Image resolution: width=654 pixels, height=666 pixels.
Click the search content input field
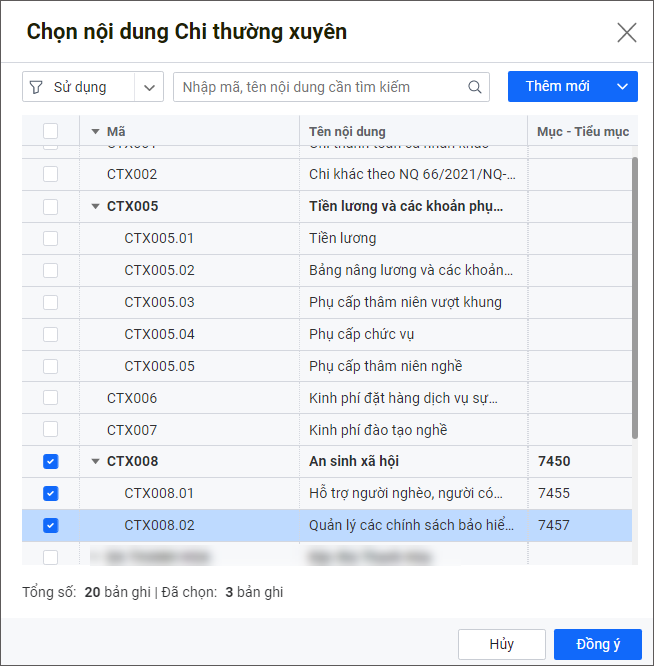click(320, 87)
